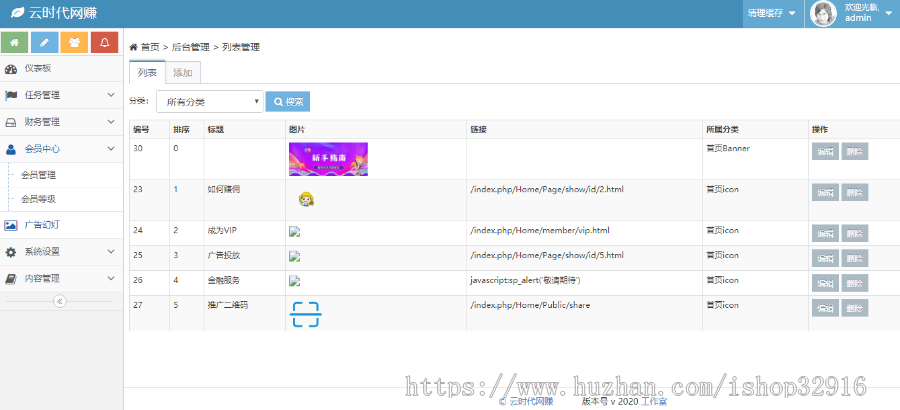This screenshot has height=410, width=900.
Task: Open 仪表板 in the sidebar
Action: pos(38,68)
